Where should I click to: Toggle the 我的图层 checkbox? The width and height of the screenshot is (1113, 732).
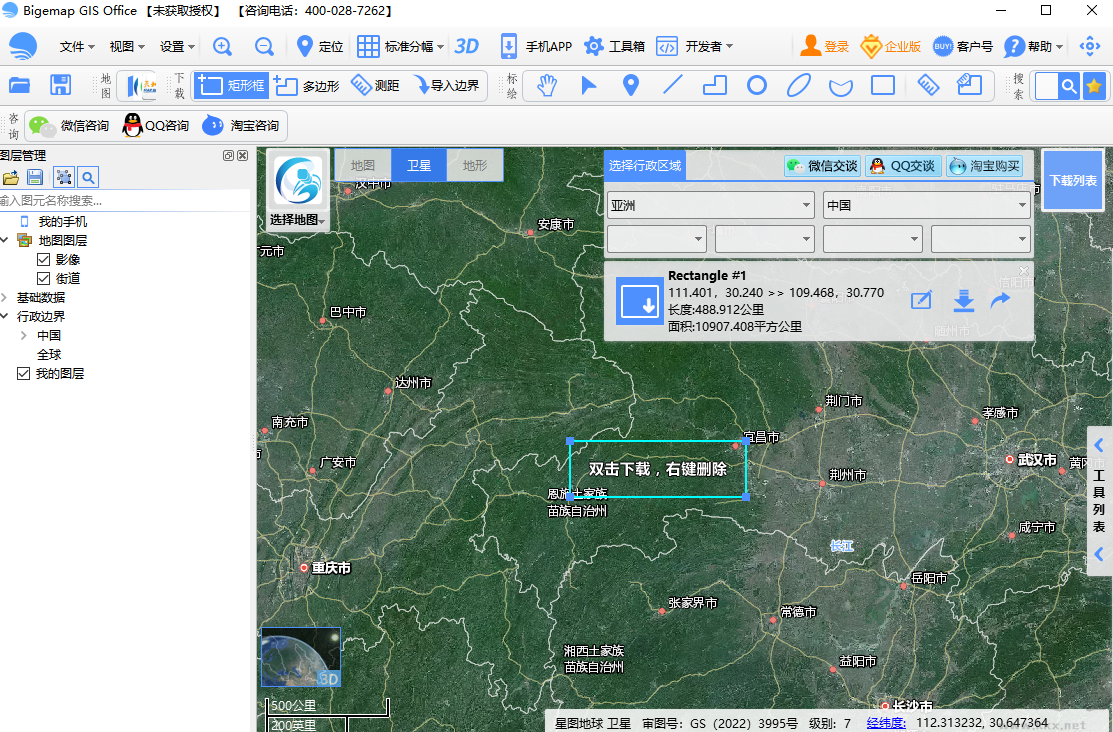[23, 373]
